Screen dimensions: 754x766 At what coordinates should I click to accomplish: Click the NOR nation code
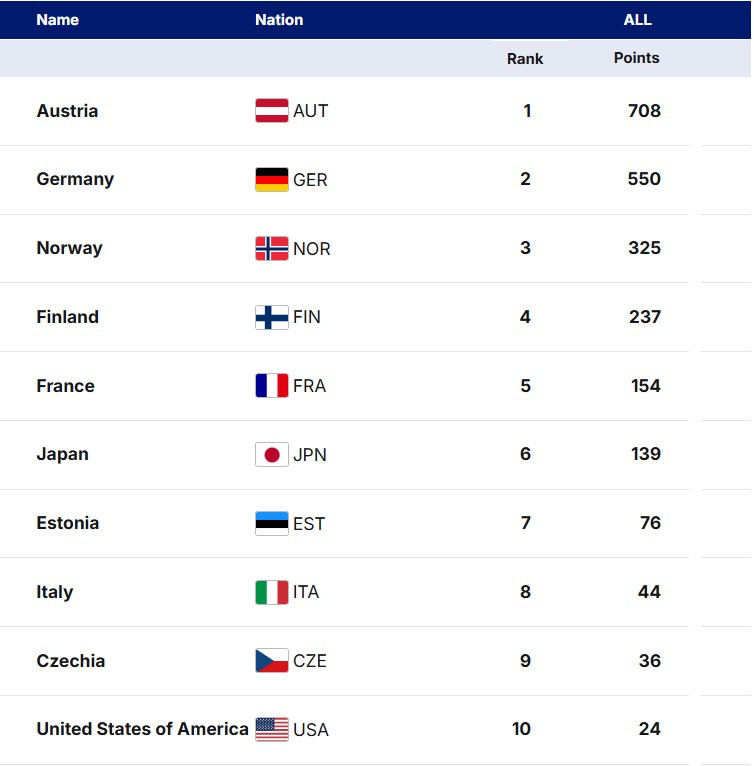click(x=311, y=249)
